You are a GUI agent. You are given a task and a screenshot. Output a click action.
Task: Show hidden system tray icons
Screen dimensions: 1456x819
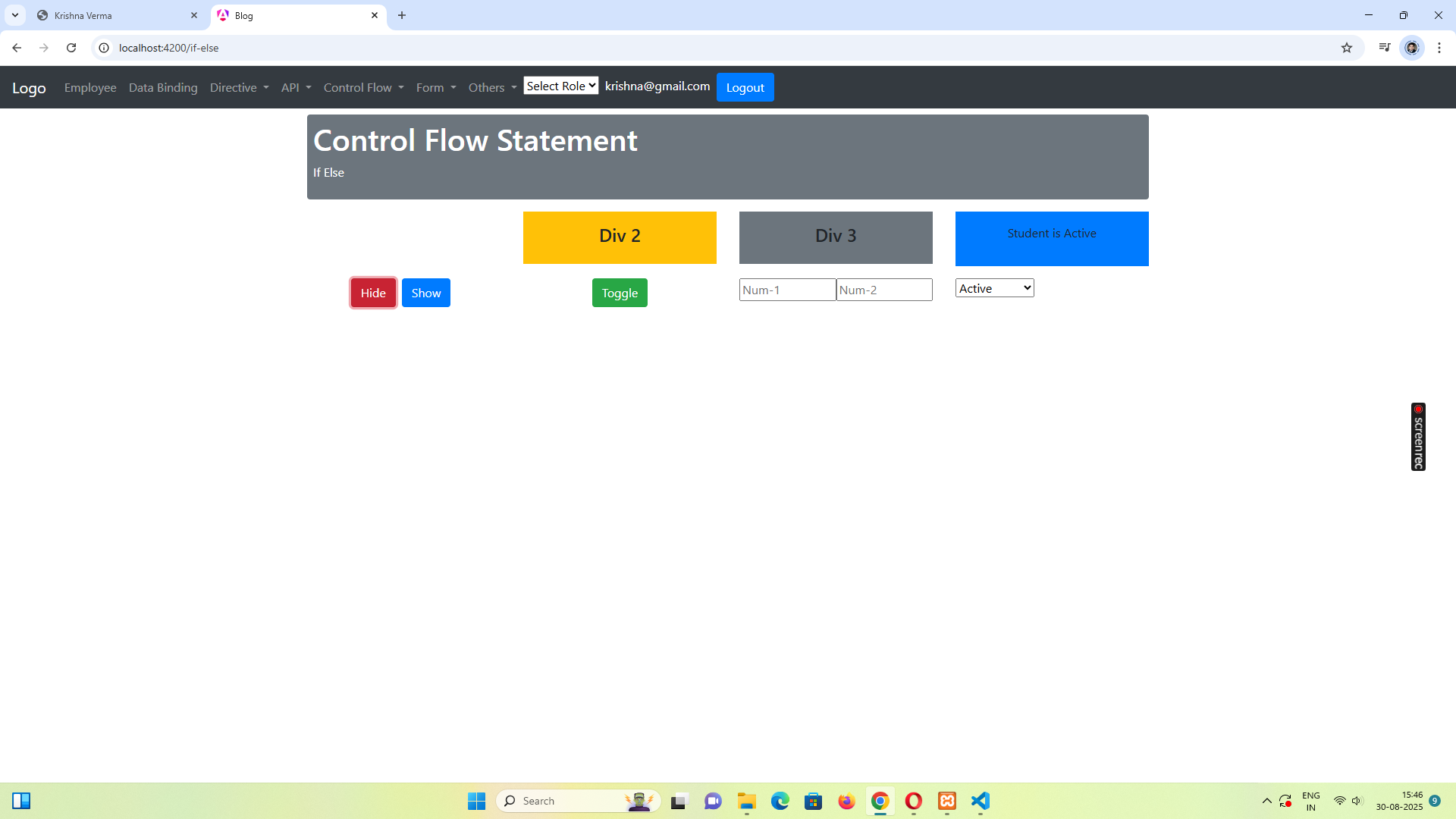(x=1266, y=801)
